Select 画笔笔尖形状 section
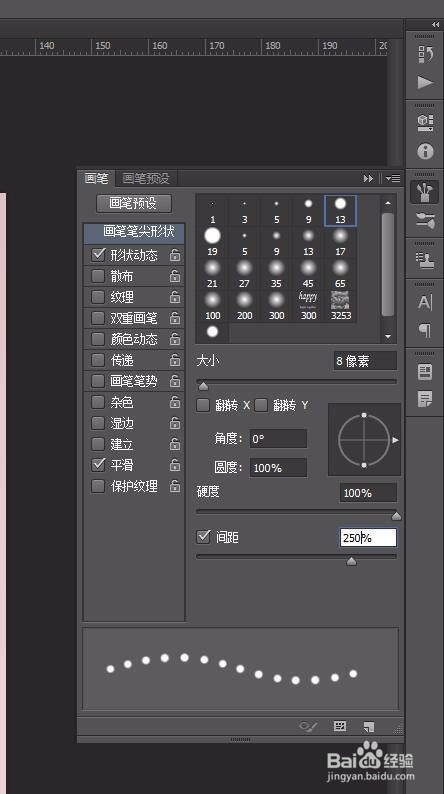 pos(134,233)
